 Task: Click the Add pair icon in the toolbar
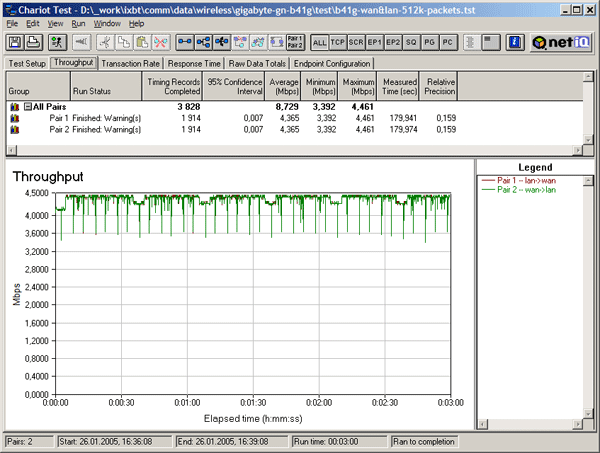pyautogui.click(x=185, y=42)
